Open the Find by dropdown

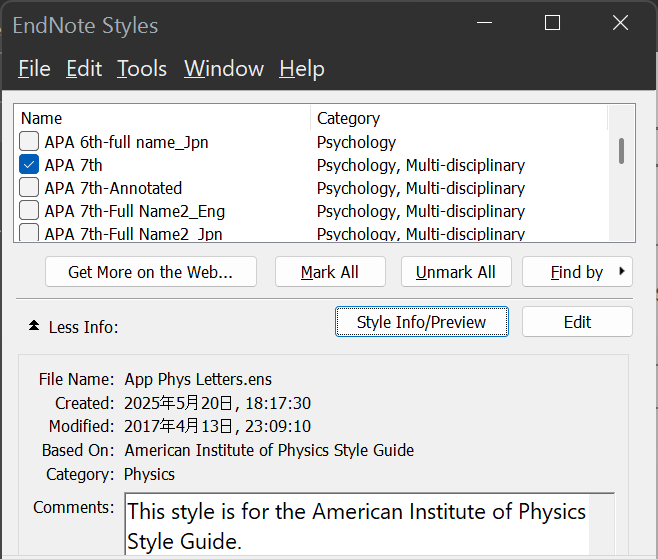(x=577, y=272)
